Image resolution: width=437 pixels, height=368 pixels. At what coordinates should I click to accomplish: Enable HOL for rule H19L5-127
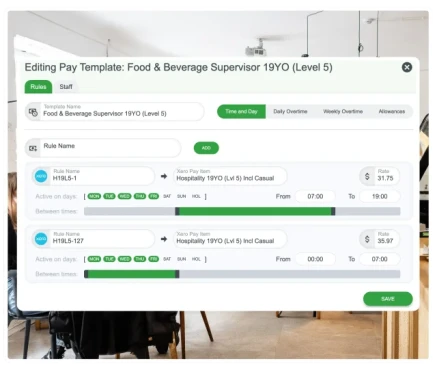[196, 259]
